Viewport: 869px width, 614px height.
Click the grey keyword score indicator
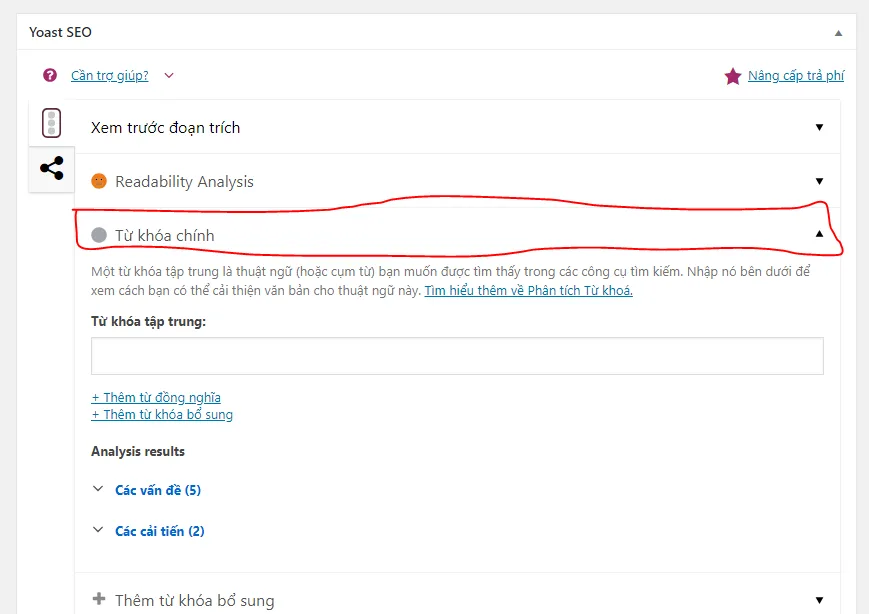(x=99, y=235)
